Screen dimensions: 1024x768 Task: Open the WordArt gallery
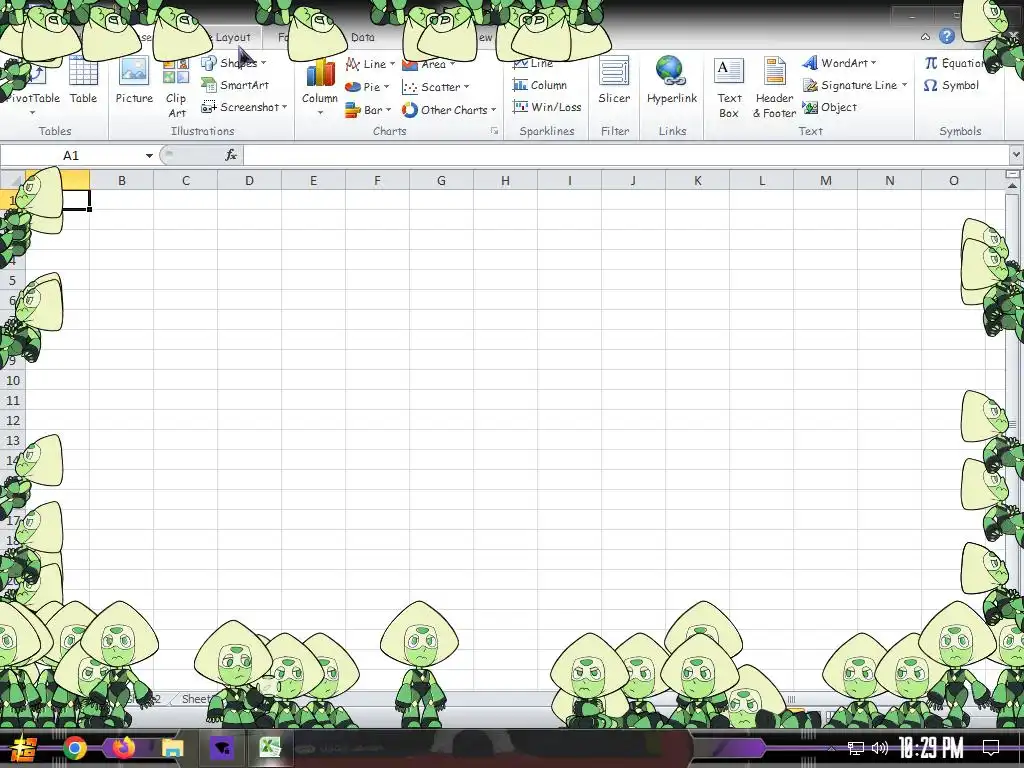point(839,63)
